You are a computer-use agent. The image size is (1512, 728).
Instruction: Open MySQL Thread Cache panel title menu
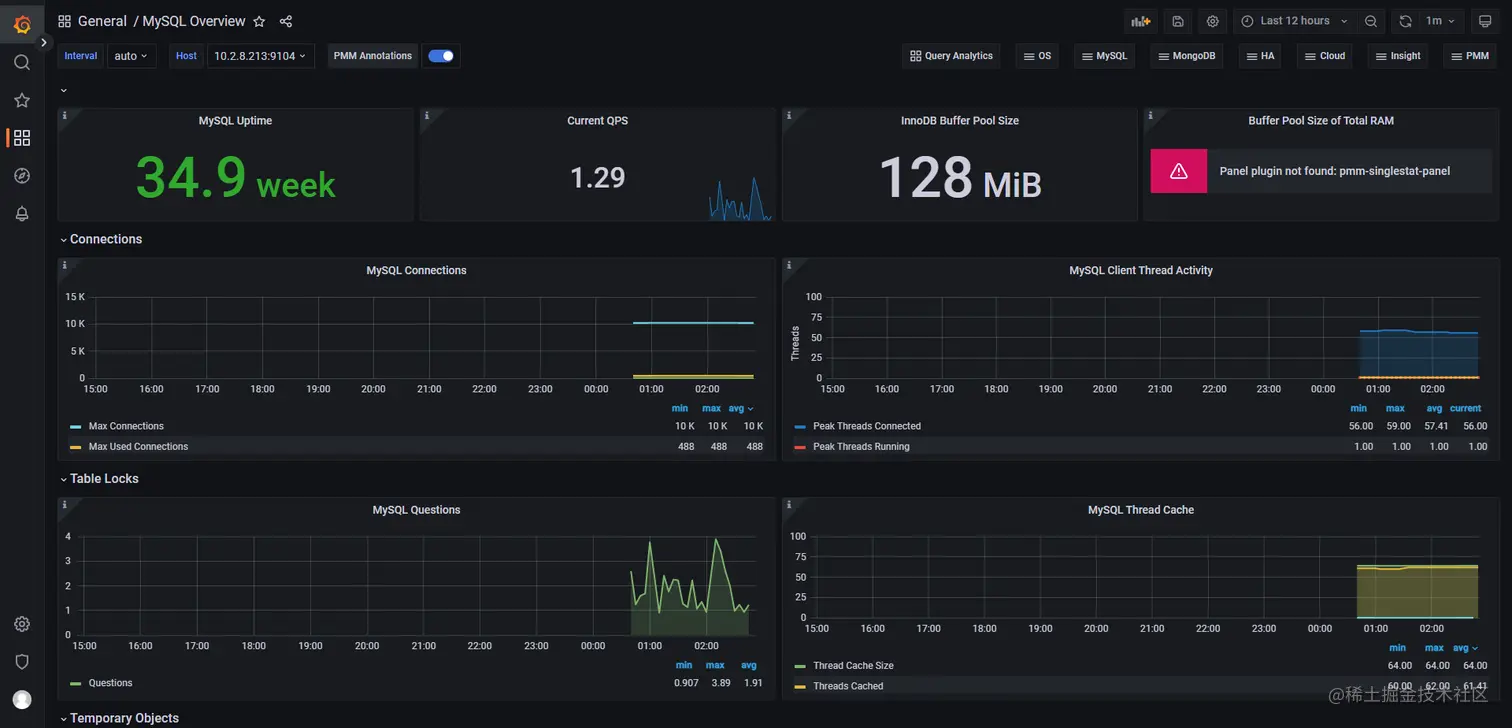tap(1141, 510)
